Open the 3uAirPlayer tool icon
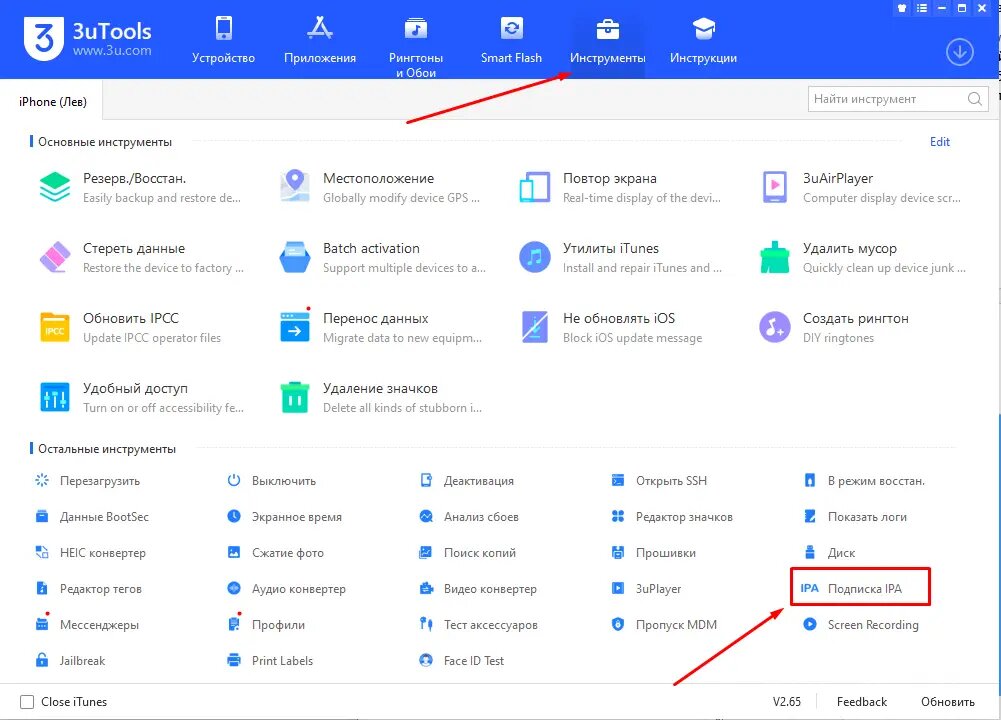This screenshot has height=720, width=1001. pos(774,187)
